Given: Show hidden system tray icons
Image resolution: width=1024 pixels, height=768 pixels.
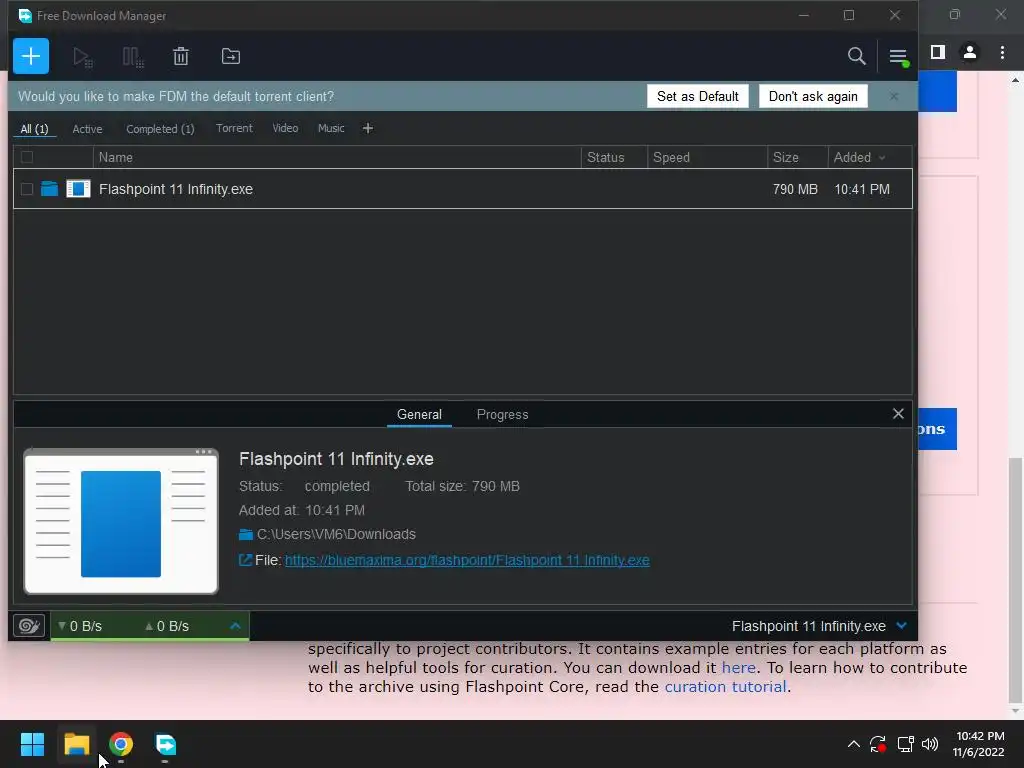Looking at the screenshot, I should (854, 744).
